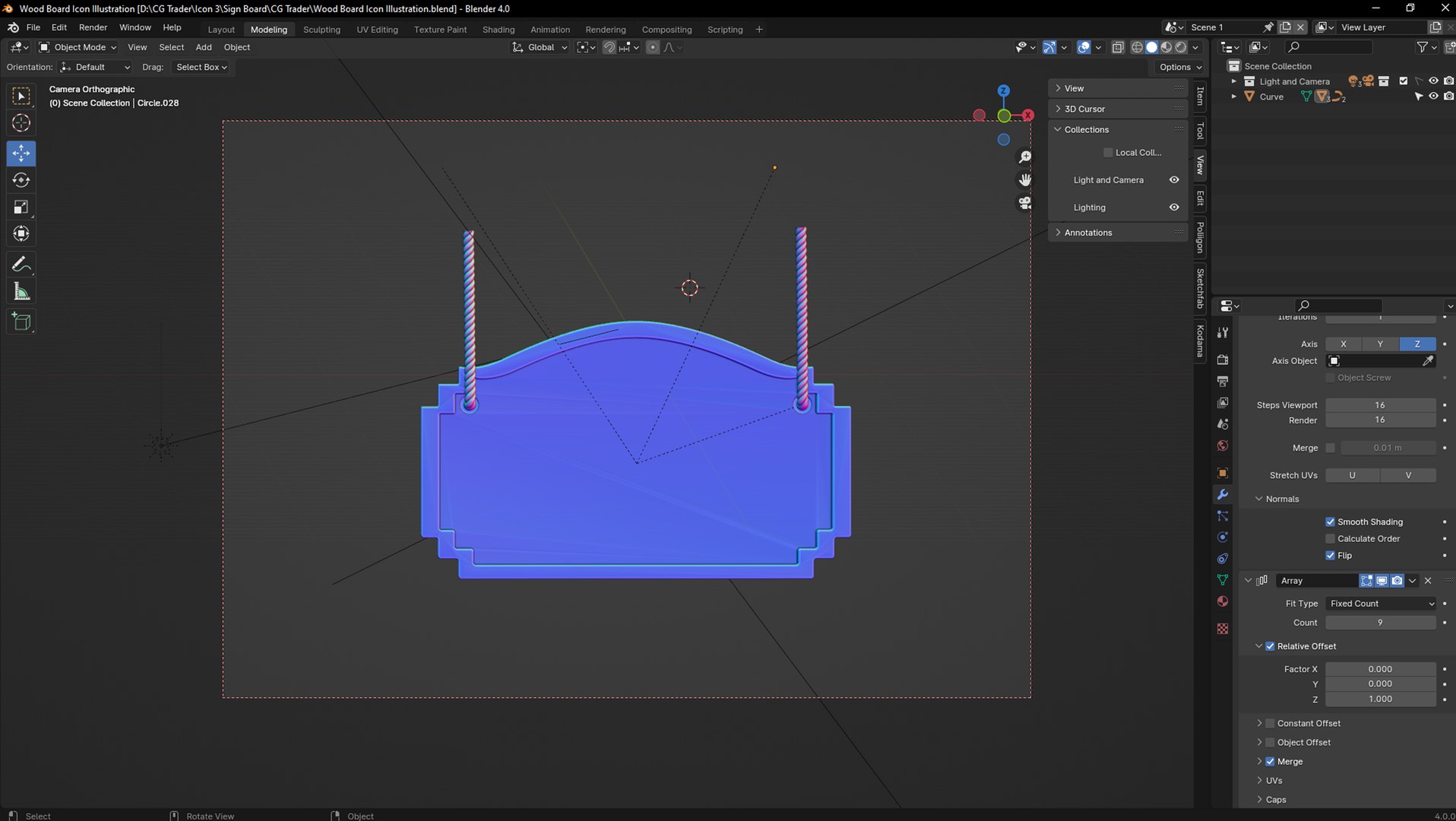Enable the Calculate Order checkbox
Viewport: 1456px width, 821px height.
(1330, 538)
